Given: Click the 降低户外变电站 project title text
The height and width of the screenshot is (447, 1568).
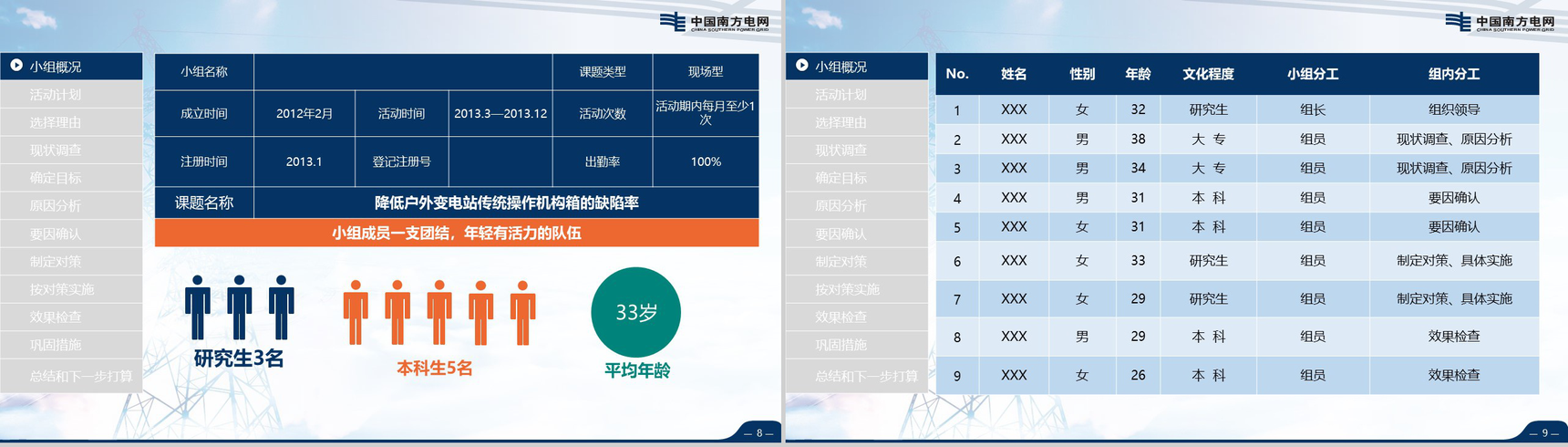Looking at the screenshot, I should click(506, 203).
